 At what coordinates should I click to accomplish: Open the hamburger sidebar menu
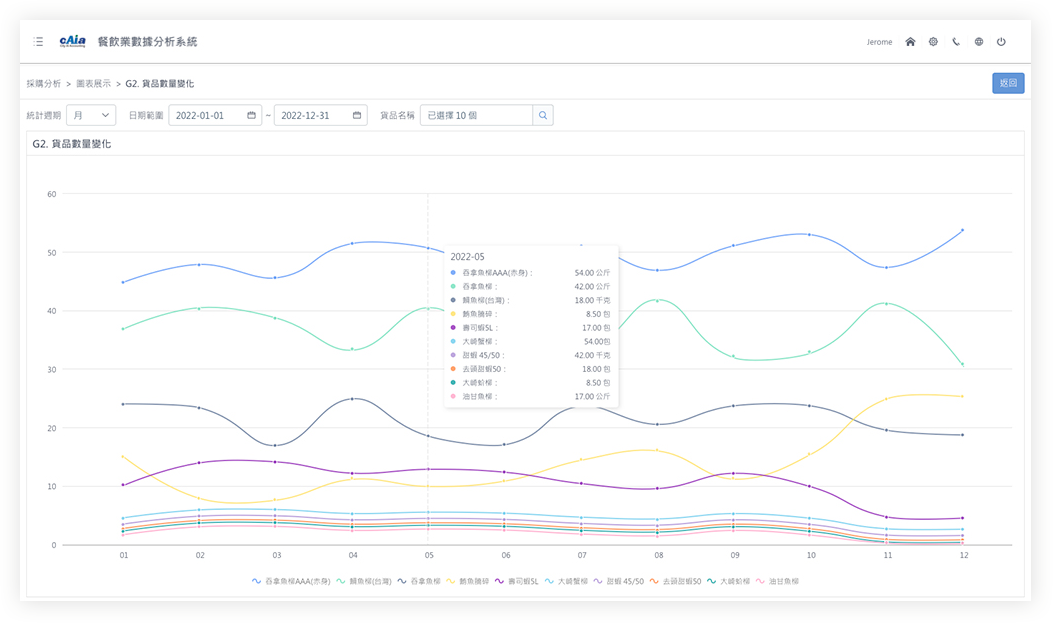tap(38, 42)
